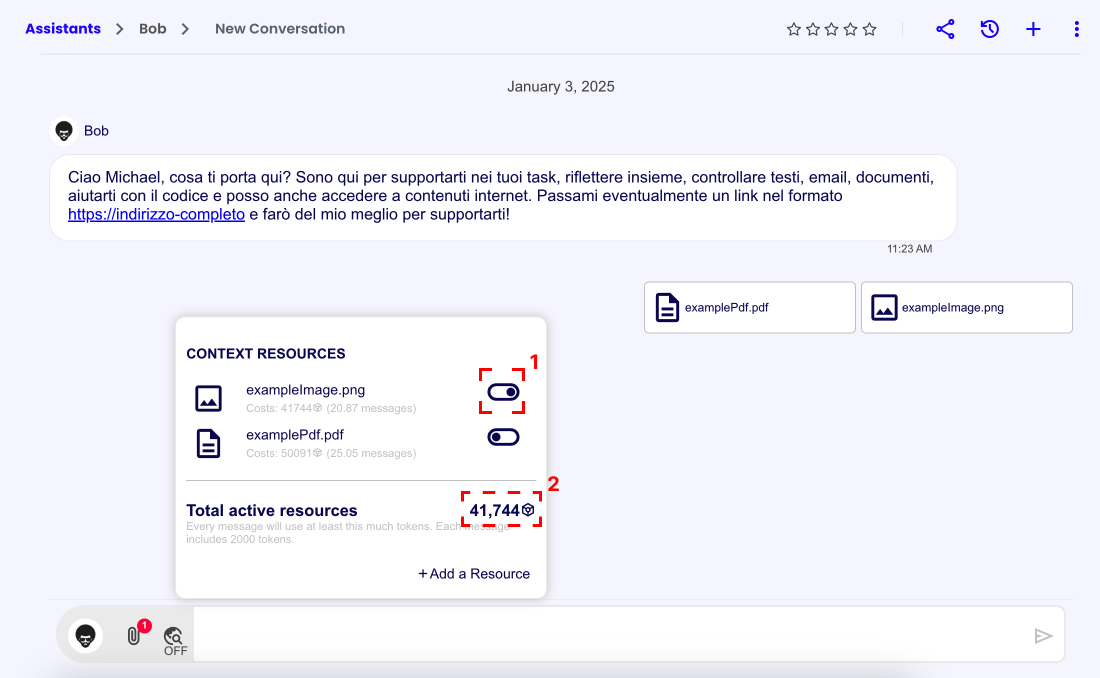Click the Bob sender name
Viewport: 1100px width, 678px height.
(x=96, y=131)
